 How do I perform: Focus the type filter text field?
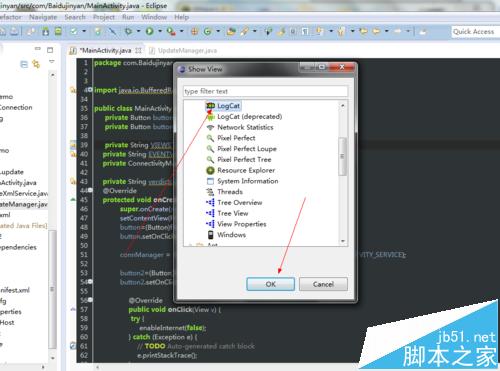(265, 91)
